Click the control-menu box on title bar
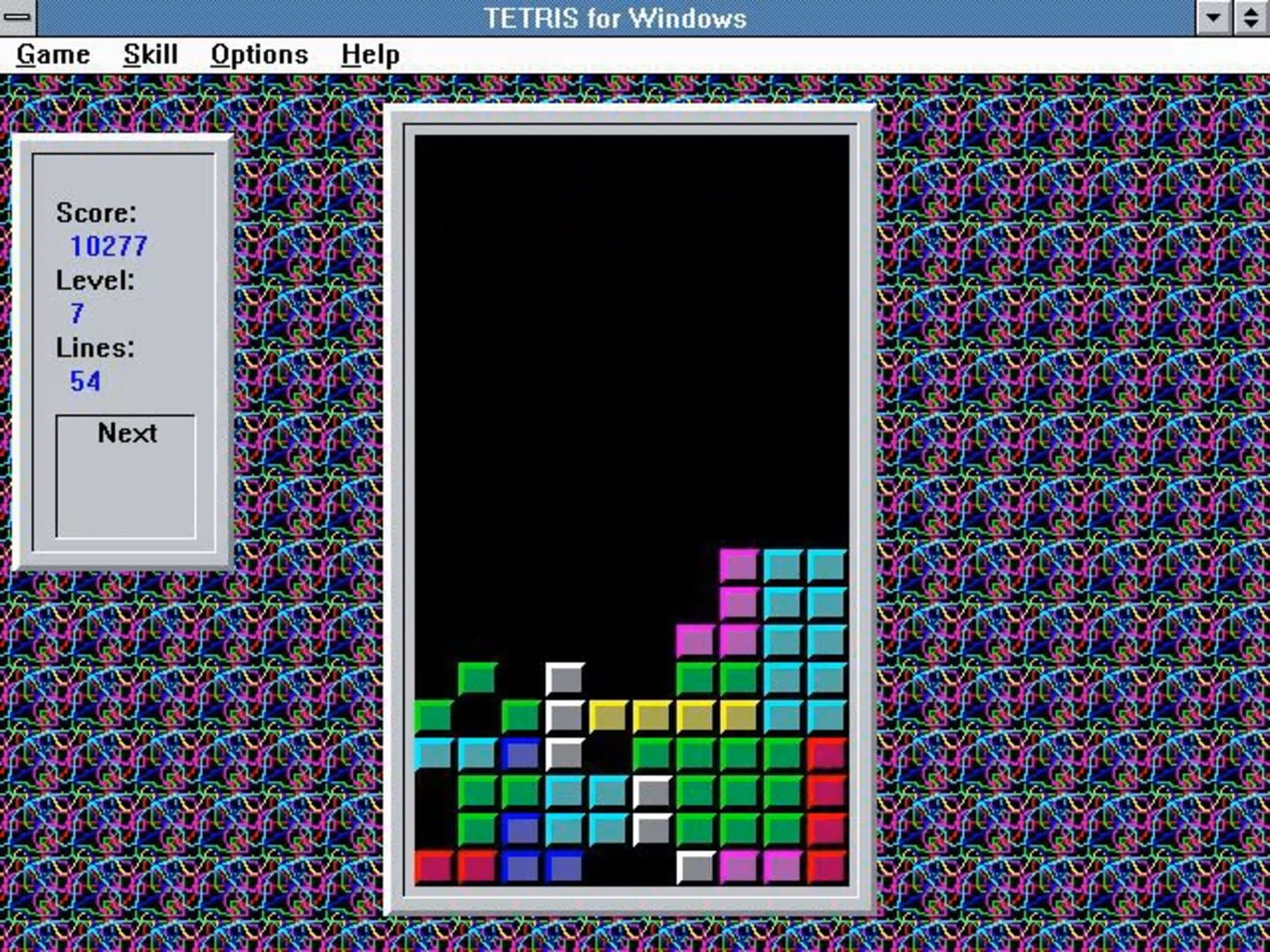Viewport: 1270px width, 952px height. (x=16, y=17)
